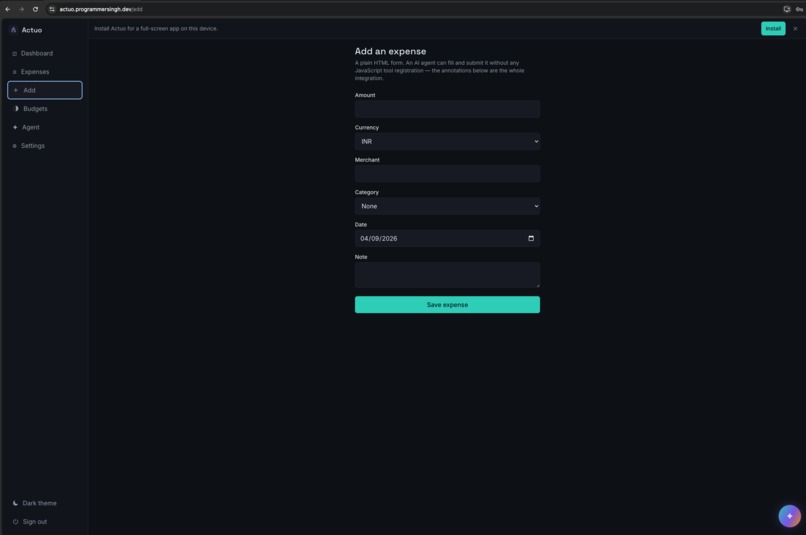Screen dimensions: 806x535
Task: Click the install app icon in browser toolbar
Action: click(x=786, y=9)
